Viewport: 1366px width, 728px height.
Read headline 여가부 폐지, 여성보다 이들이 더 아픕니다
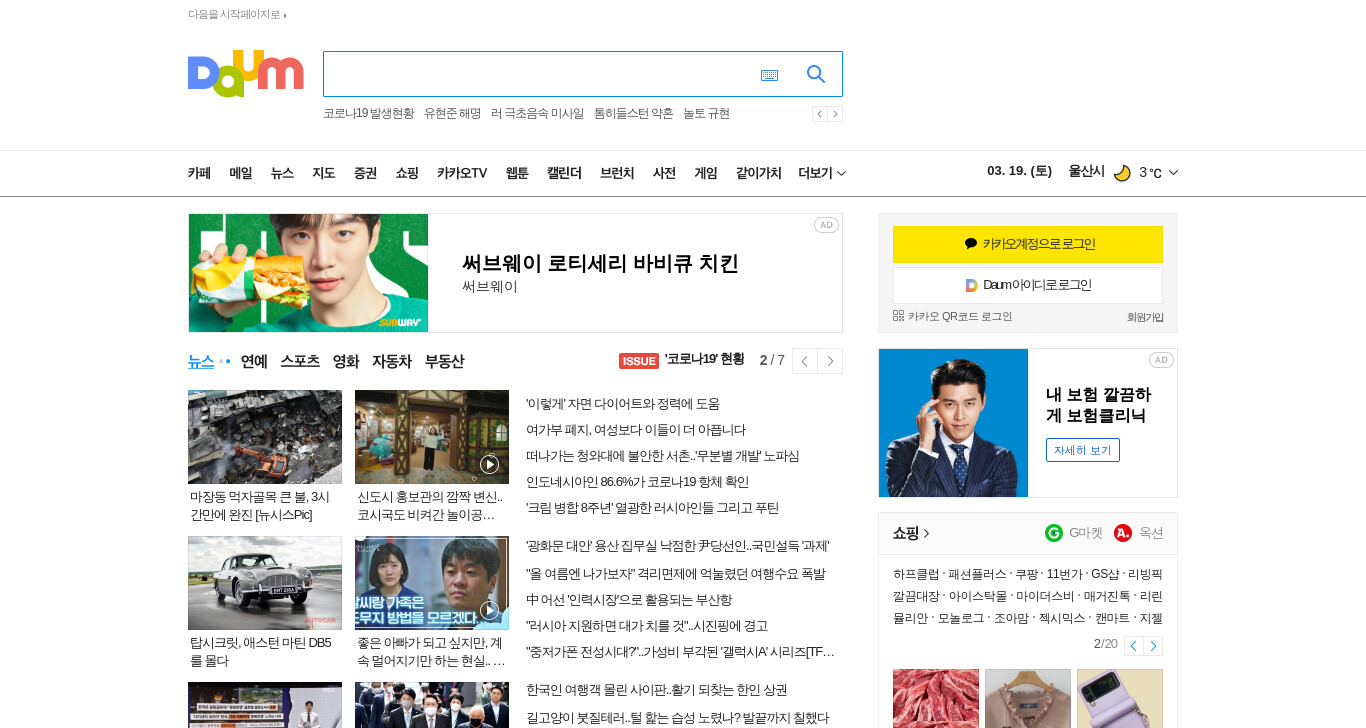coord(636,430)
